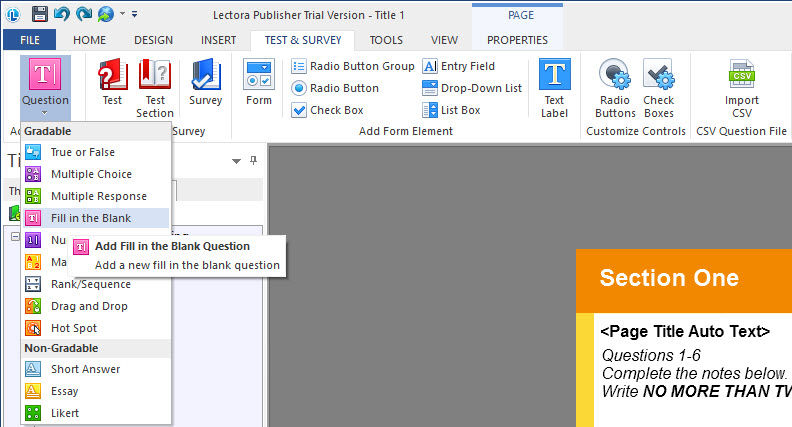This screenshot has height=427, width=792.
Task: Insert a List Box
Action: click(451, 110)
